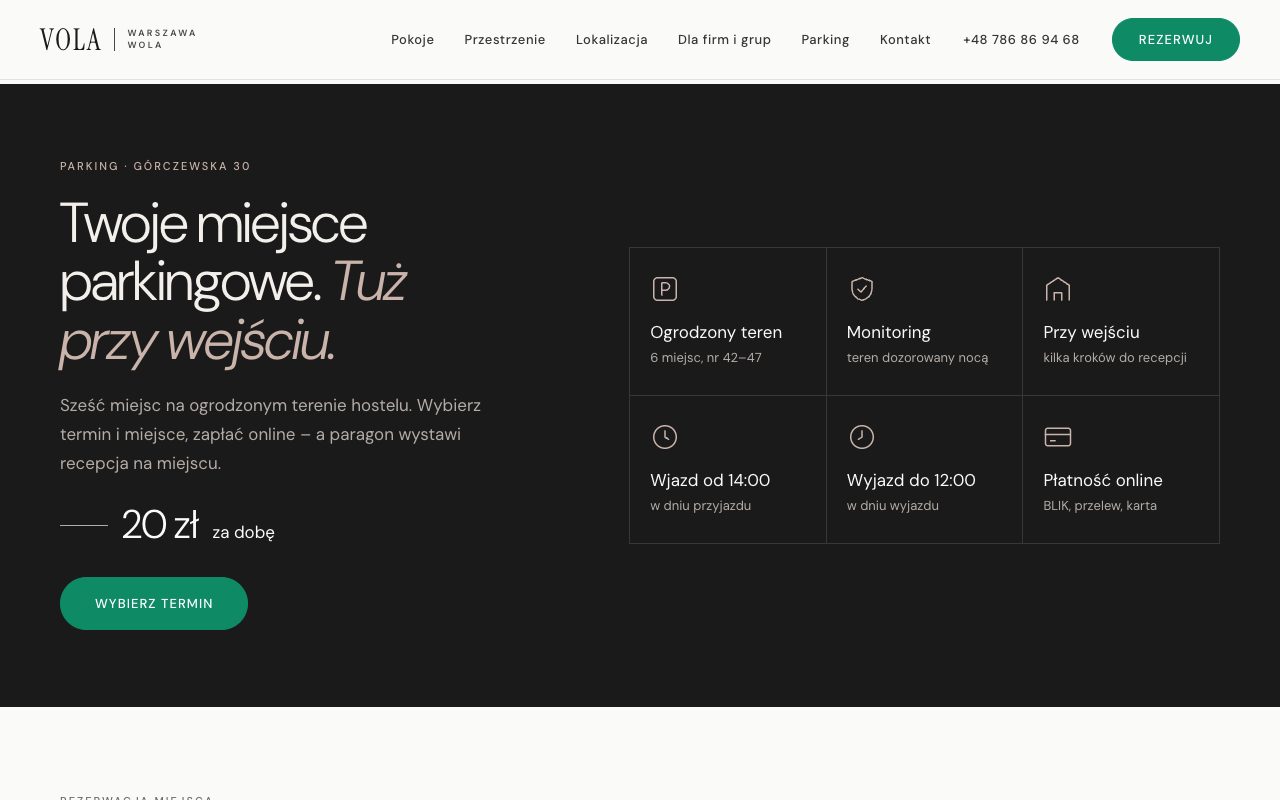Click the za dobę label

(x=243, y=532)
